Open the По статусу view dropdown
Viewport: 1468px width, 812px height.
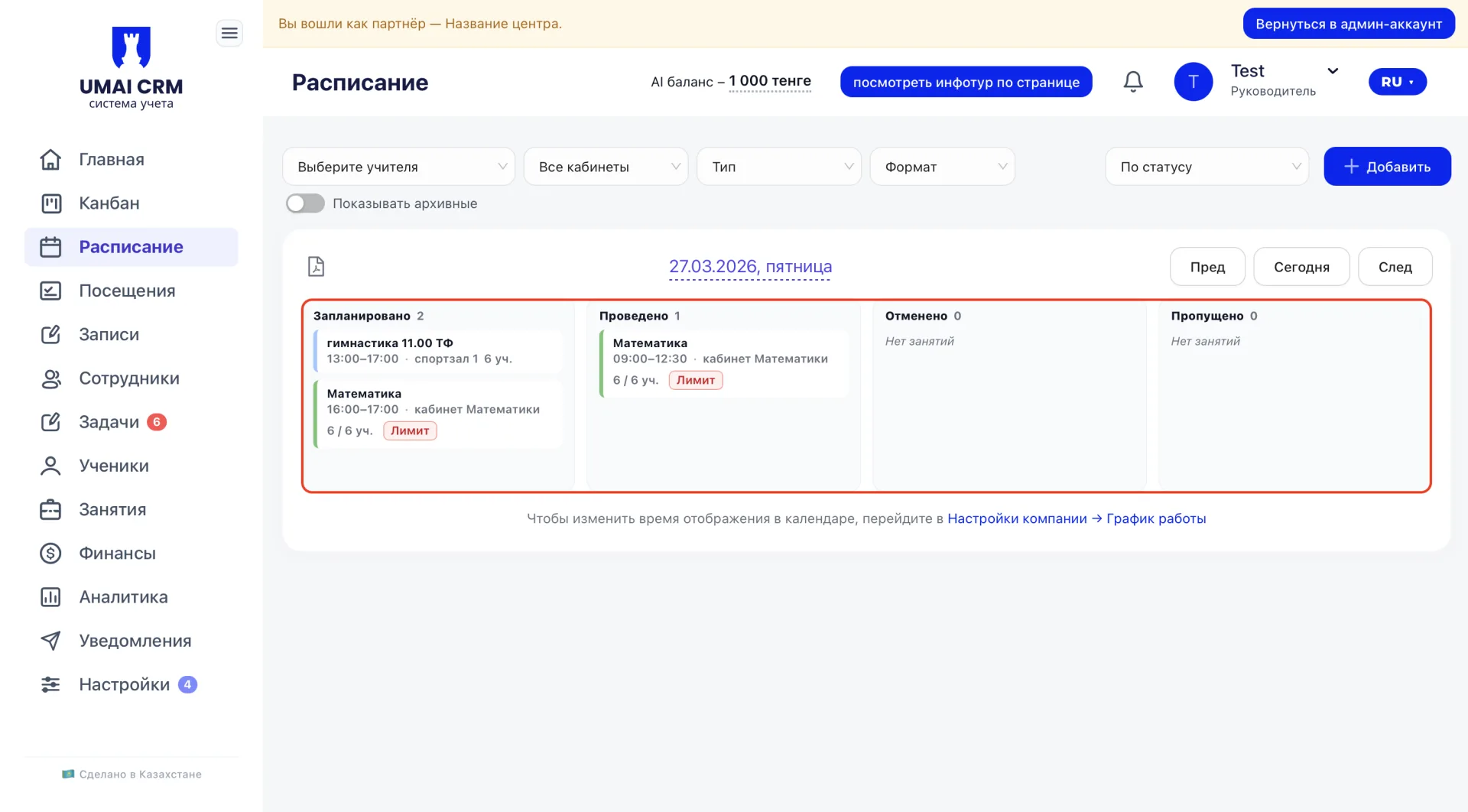(1207, 167)
